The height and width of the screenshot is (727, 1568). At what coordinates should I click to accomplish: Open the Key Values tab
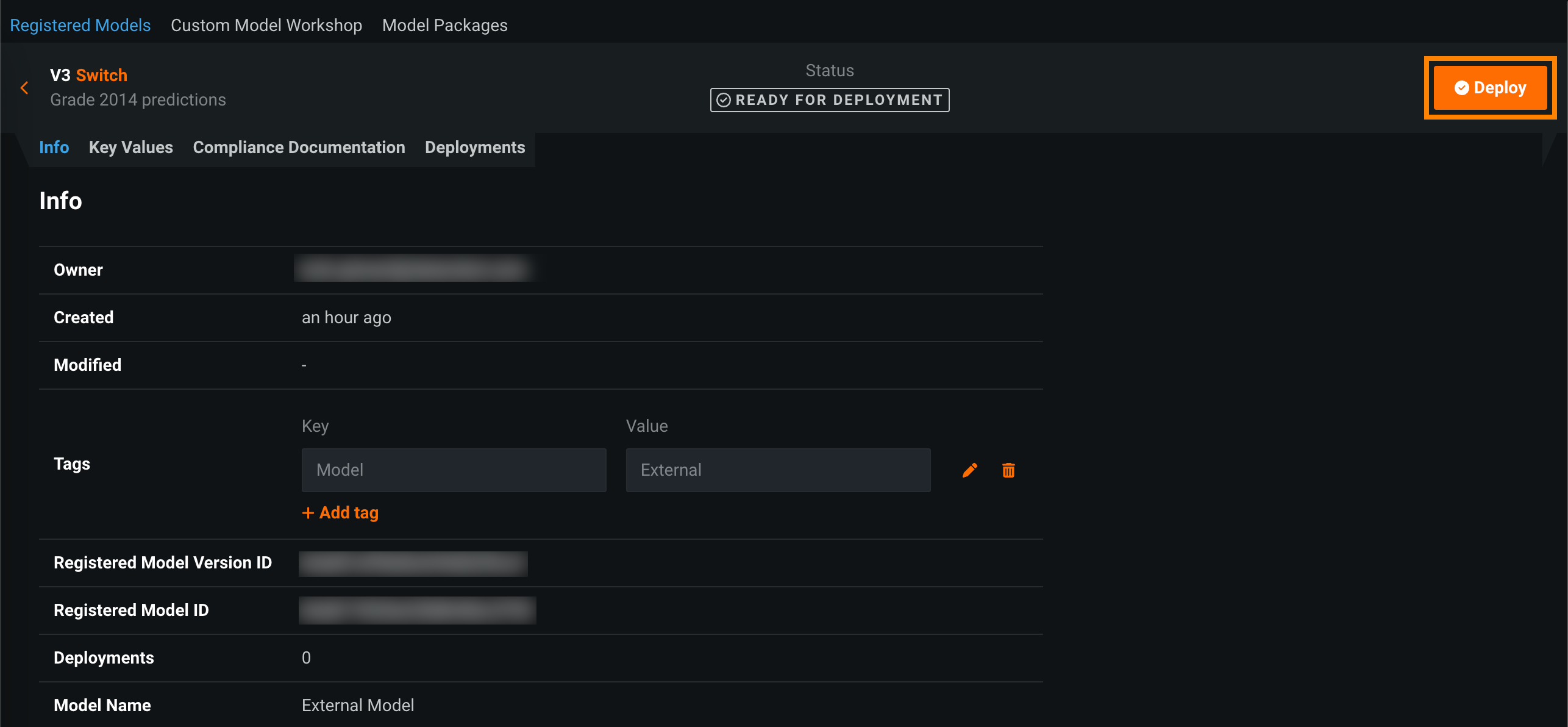coord(130,148)
